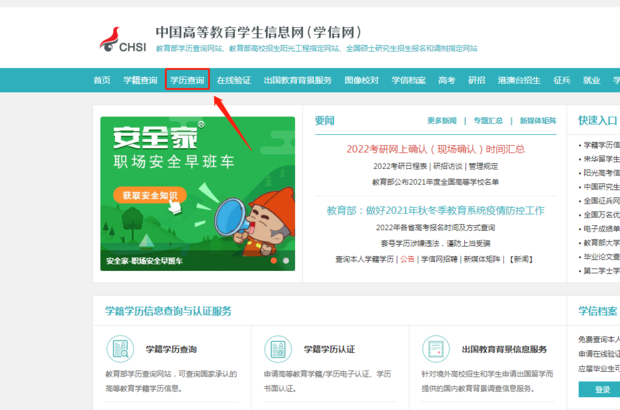Open 2022考研日程表 link
Image resolution: width=620 pixels, height=410 pixels.
point(400,166)
